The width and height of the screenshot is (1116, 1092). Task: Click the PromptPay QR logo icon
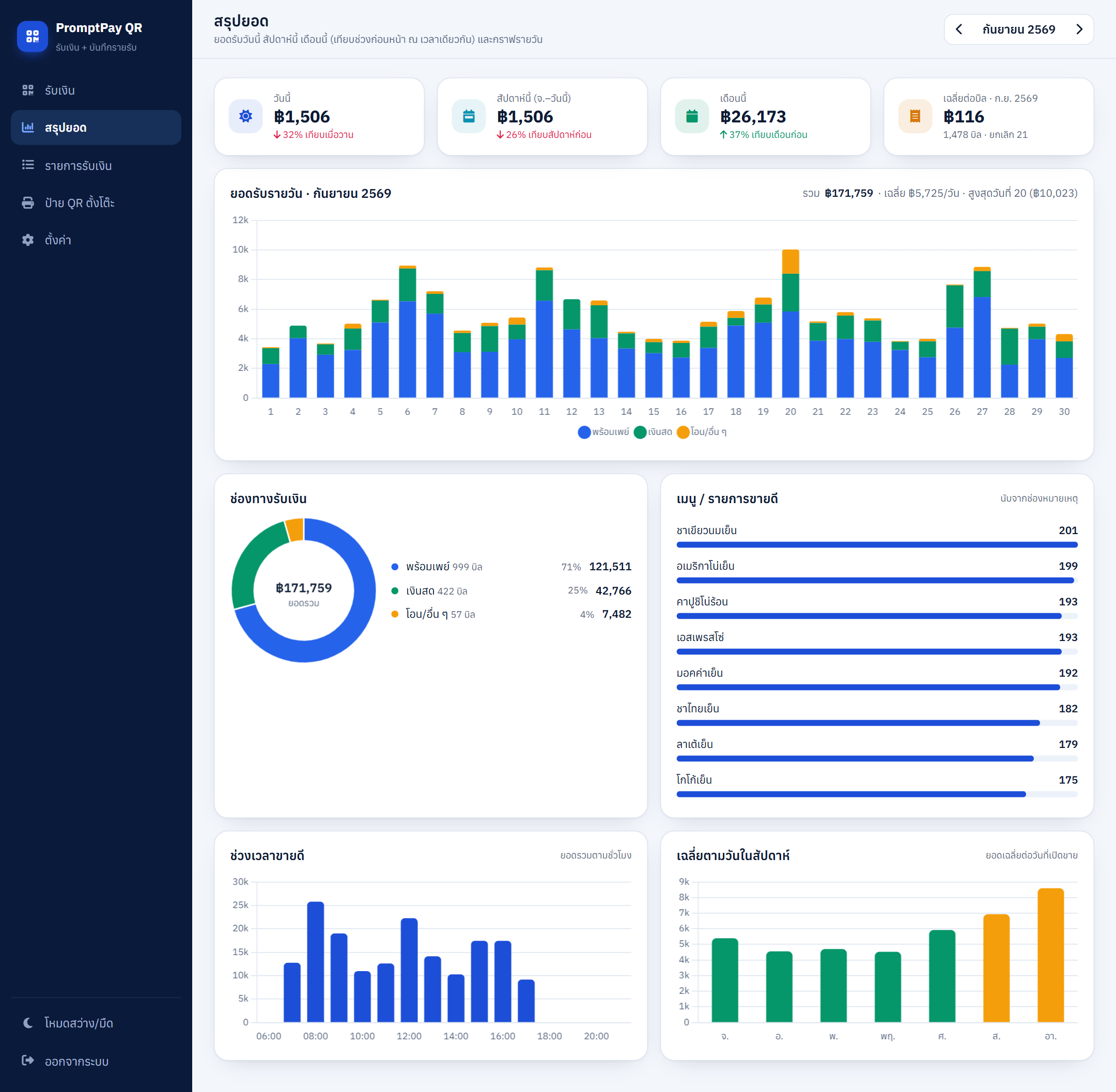[x=32, y=36]
